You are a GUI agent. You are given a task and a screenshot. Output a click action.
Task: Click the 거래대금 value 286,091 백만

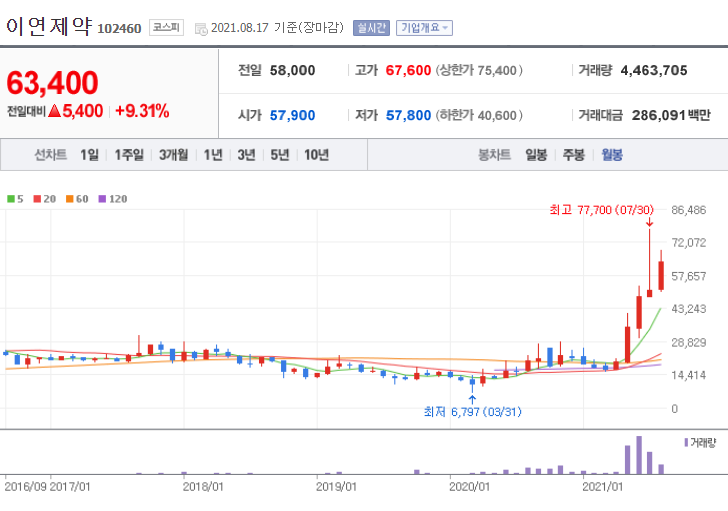tap(671, 115)
